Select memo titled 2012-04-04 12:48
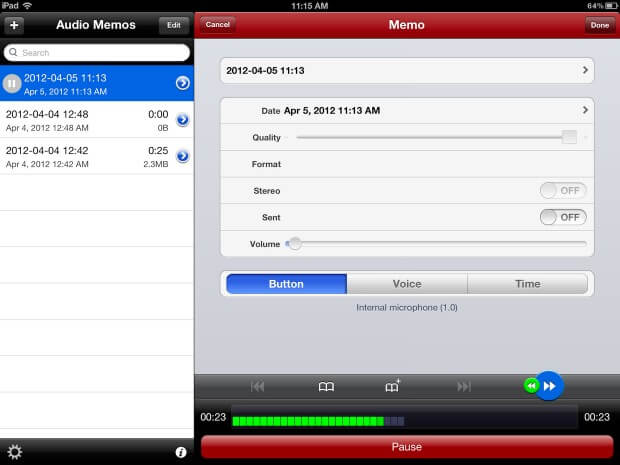Screen dimensions: 620x465 click(97, 120)
